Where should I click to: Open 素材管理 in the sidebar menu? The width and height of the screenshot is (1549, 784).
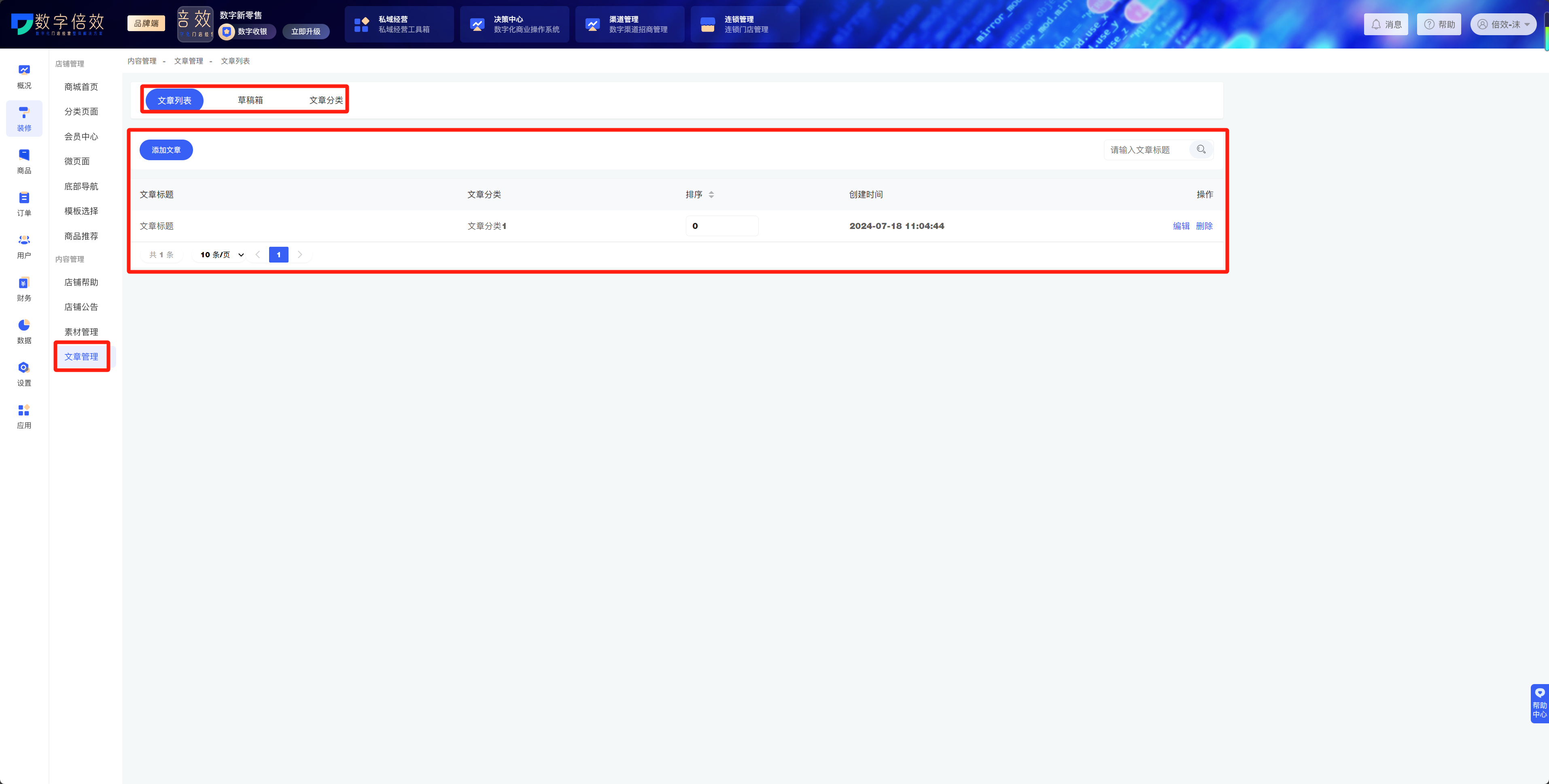(81, 332)
